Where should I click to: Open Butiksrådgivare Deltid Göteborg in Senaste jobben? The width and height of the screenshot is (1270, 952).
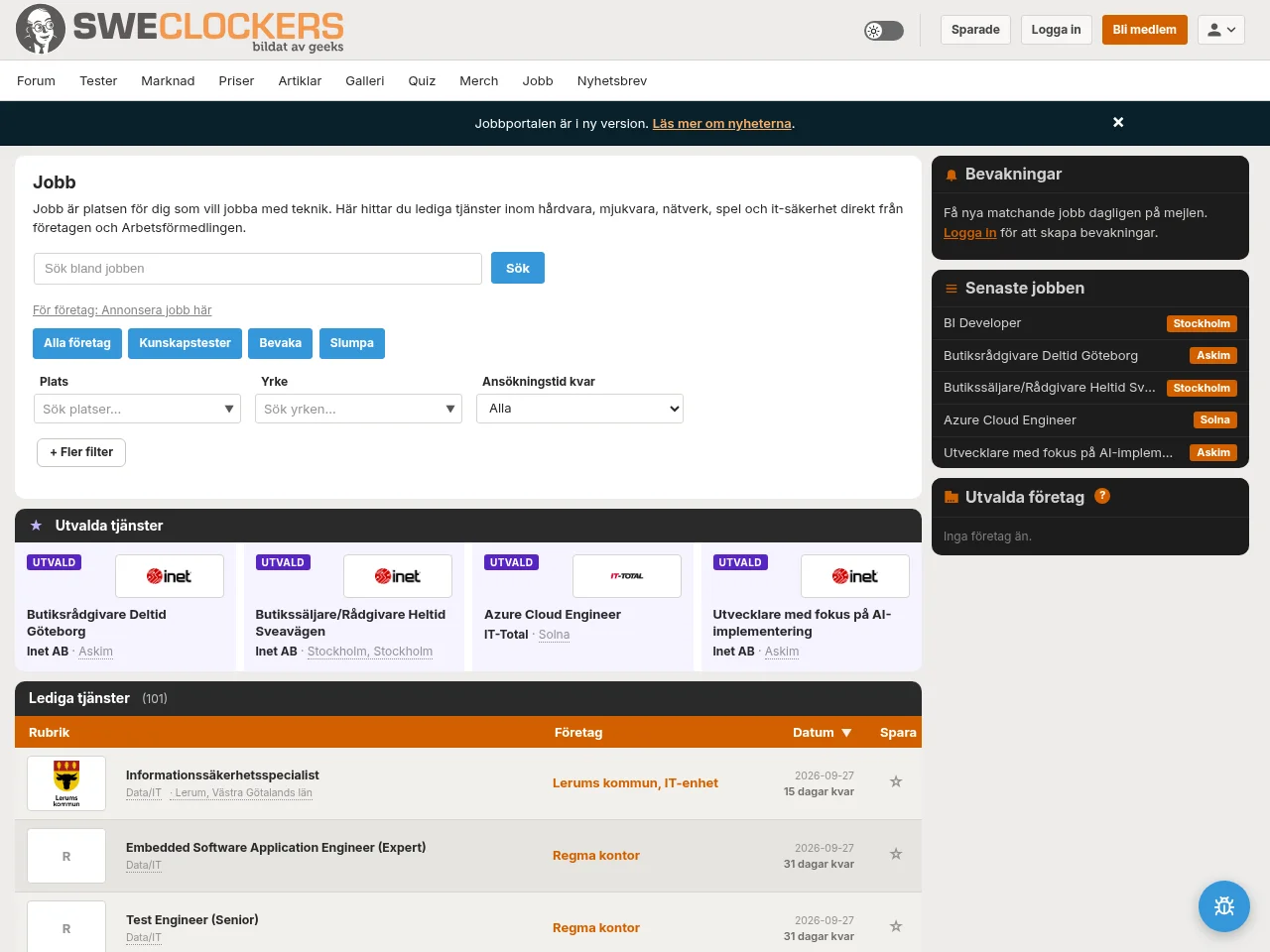click(x=1041, y=355)
